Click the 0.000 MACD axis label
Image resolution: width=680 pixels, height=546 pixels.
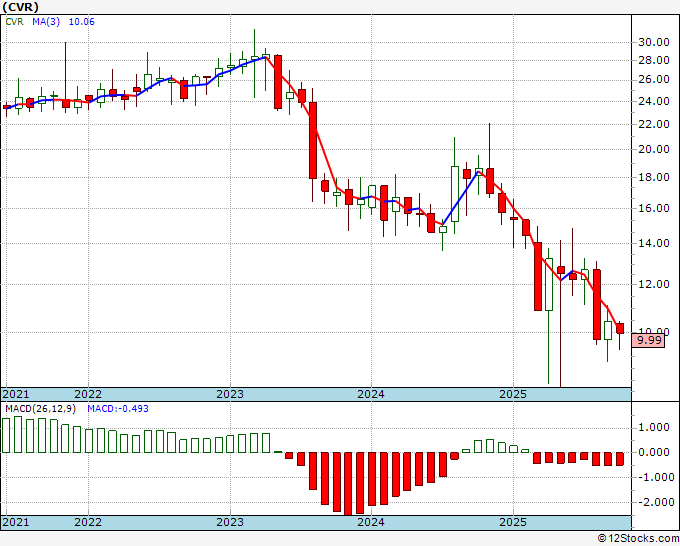[654, 452]
